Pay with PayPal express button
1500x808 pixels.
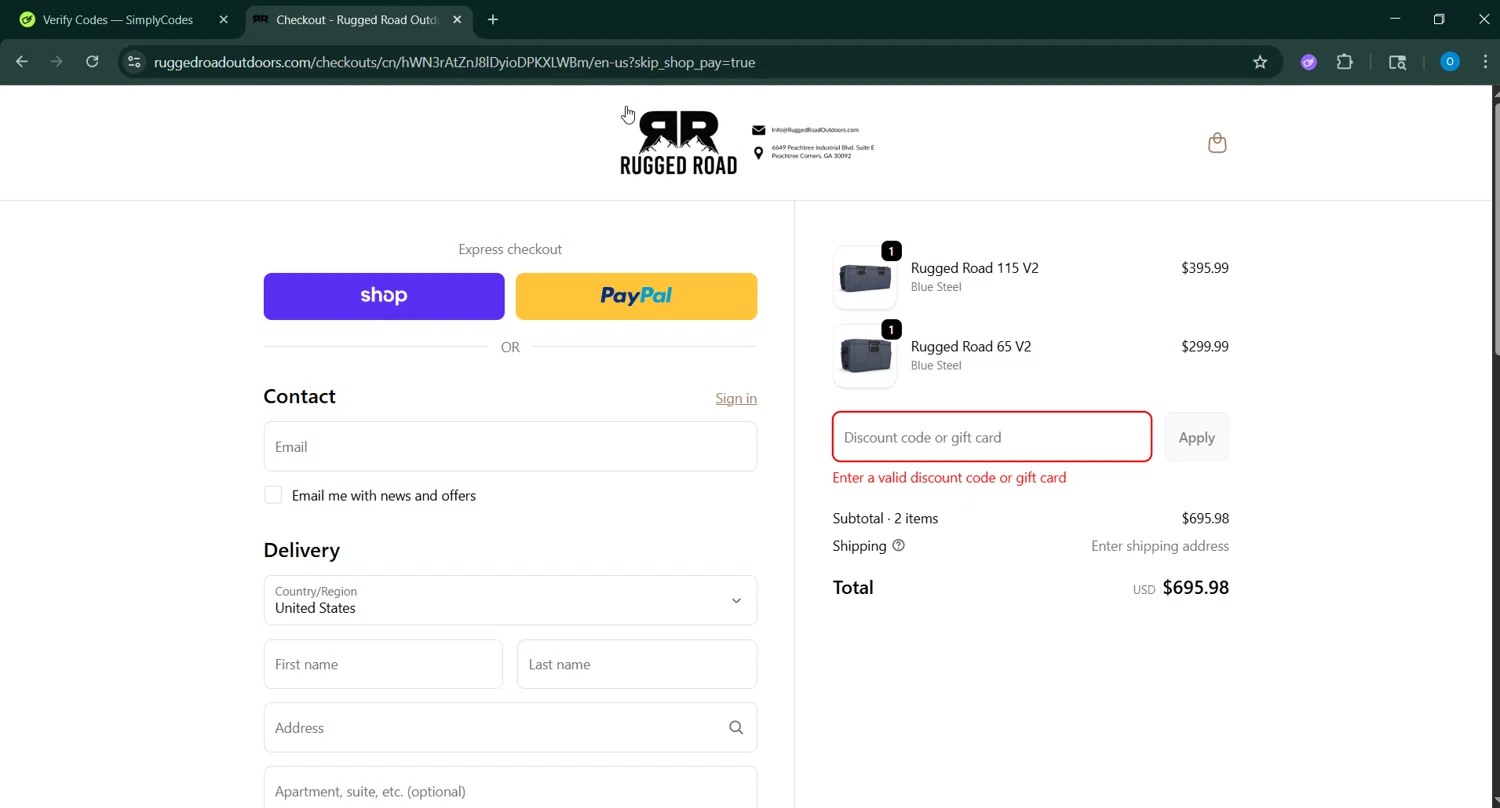click(636, 296)
